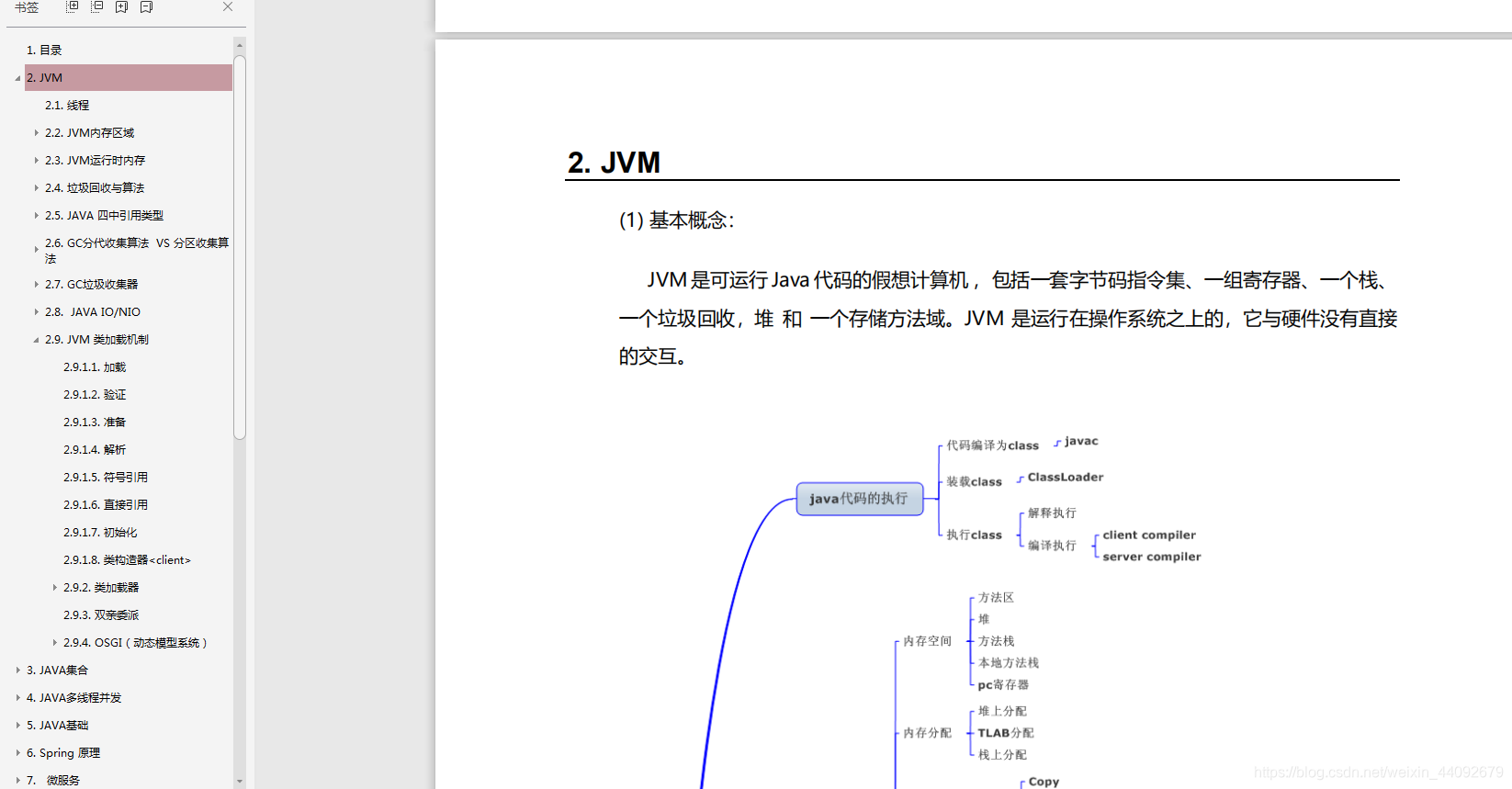
Task: Open 2.6. GC分代收集算法 VS 分区收集算法
Action: [x=137, y=250]
